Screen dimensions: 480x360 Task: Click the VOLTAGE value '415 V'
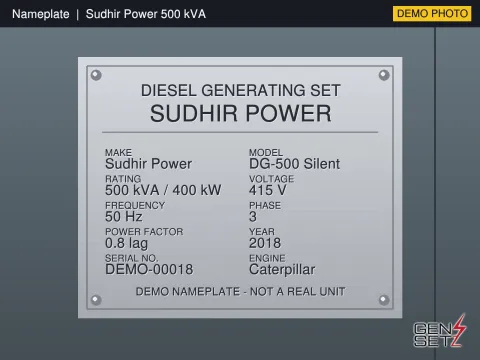[x=268, y=190]
